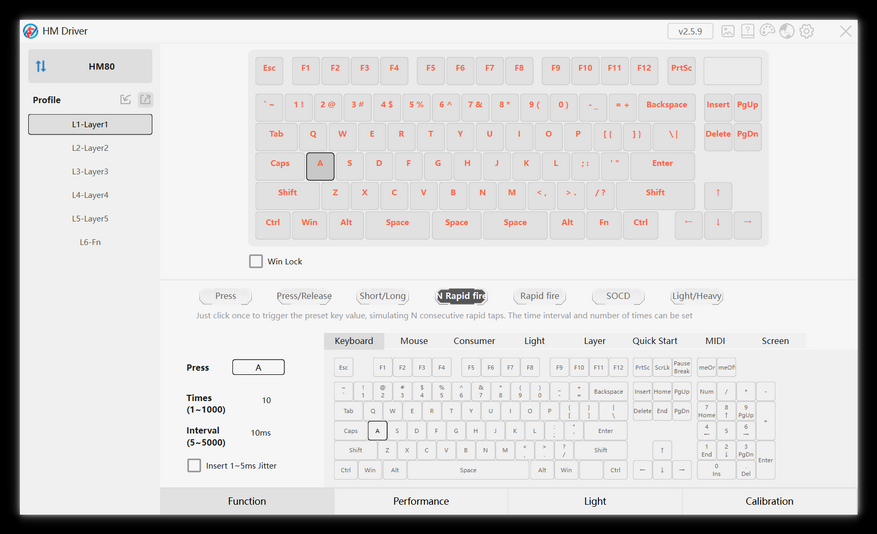Pick the End key in lower key picker
Screen dimensions: 877x534
662,411
